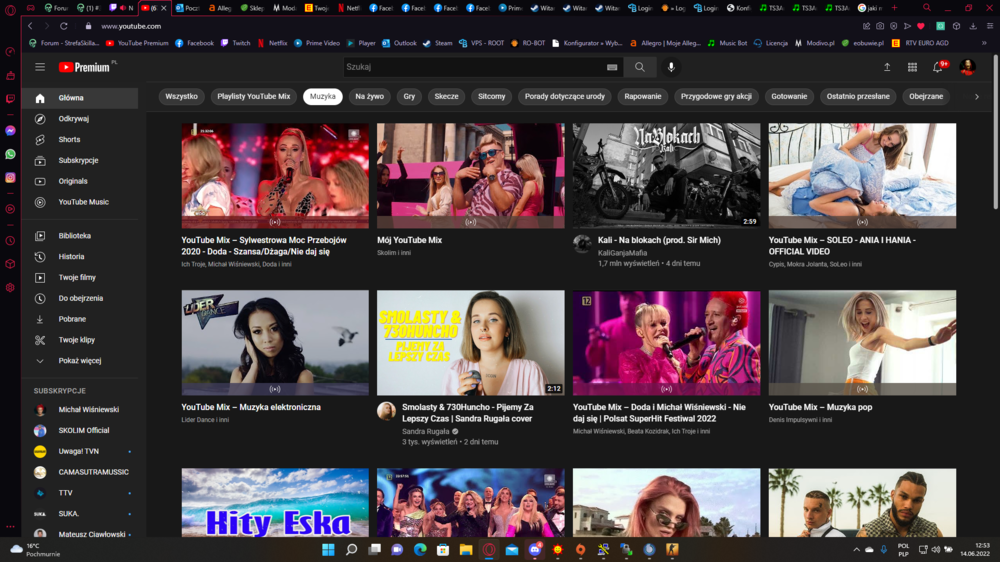Open Historia icon in sidebar

(40, 256)
